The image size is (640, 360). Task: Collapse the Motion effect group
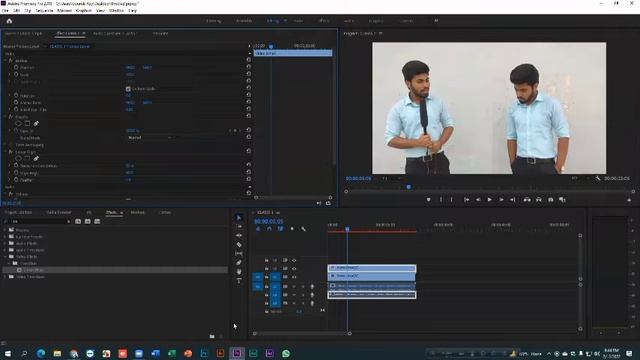5,60
